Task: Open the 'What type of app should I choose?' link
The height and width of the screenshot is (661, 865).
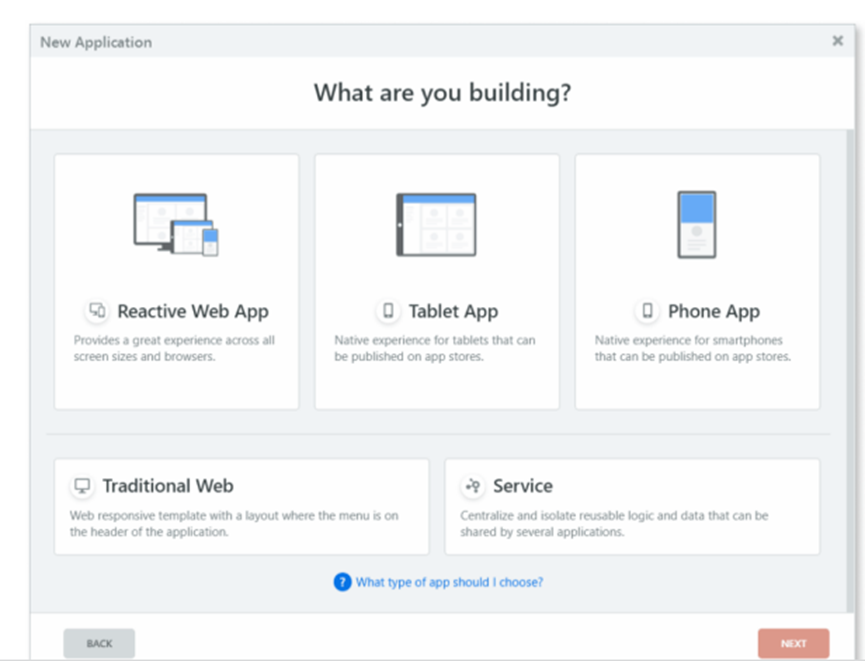Action: pos(452,582)
